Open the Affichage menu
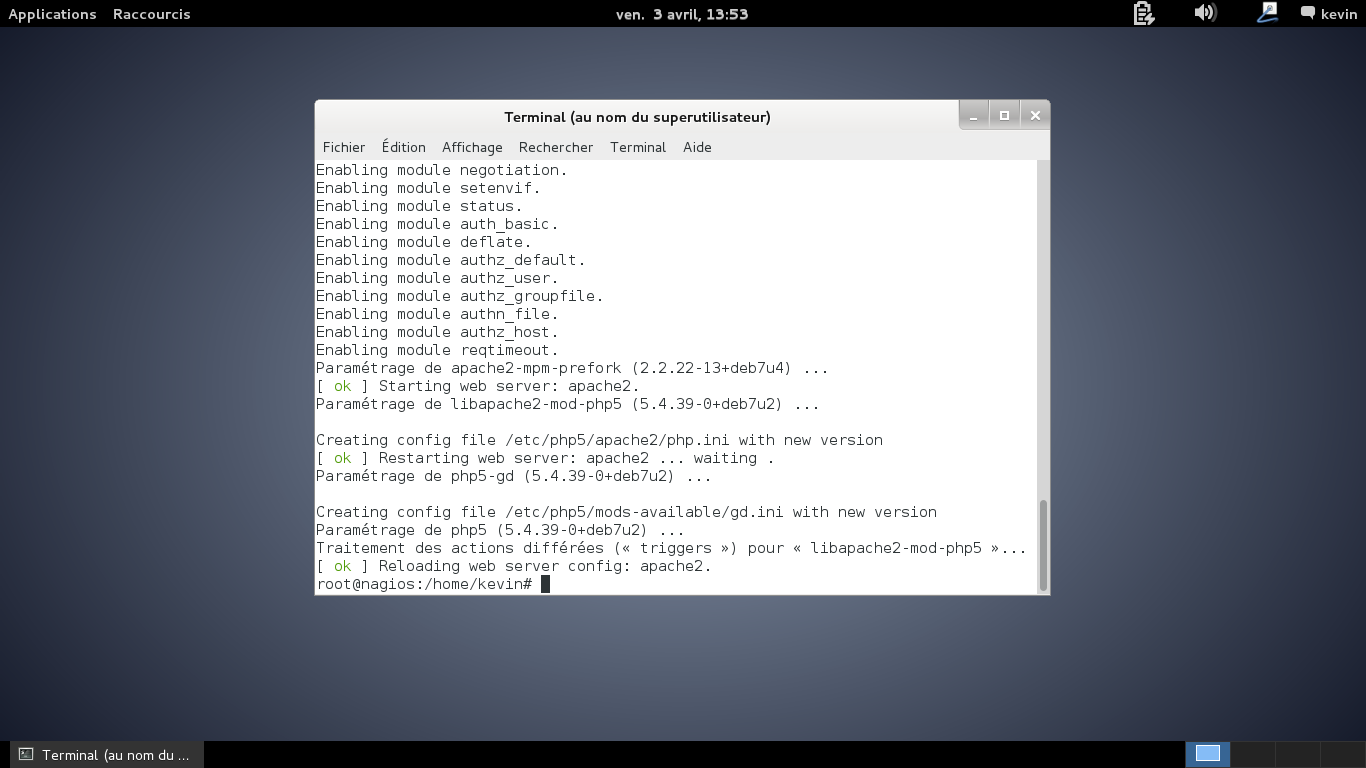 tap(472, 147)
